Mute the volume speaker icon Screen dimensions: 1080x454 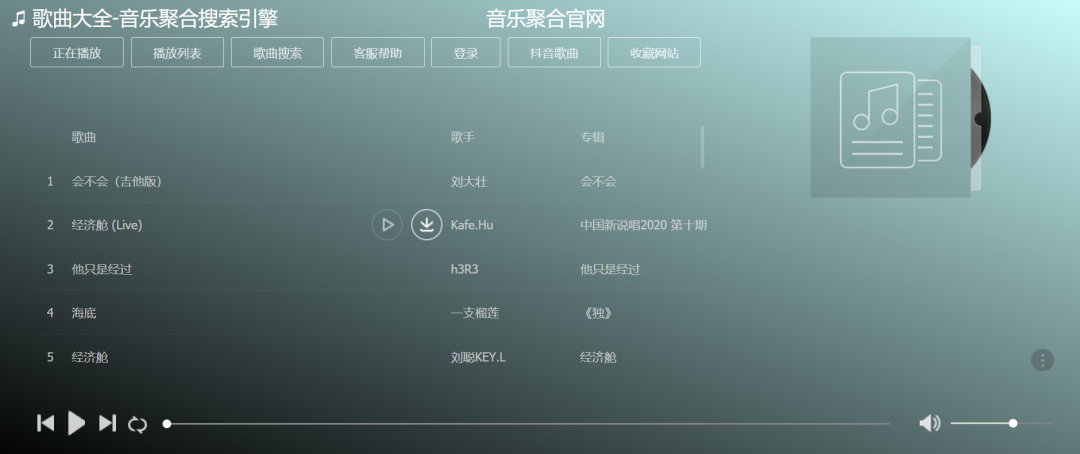coord(929,423)
